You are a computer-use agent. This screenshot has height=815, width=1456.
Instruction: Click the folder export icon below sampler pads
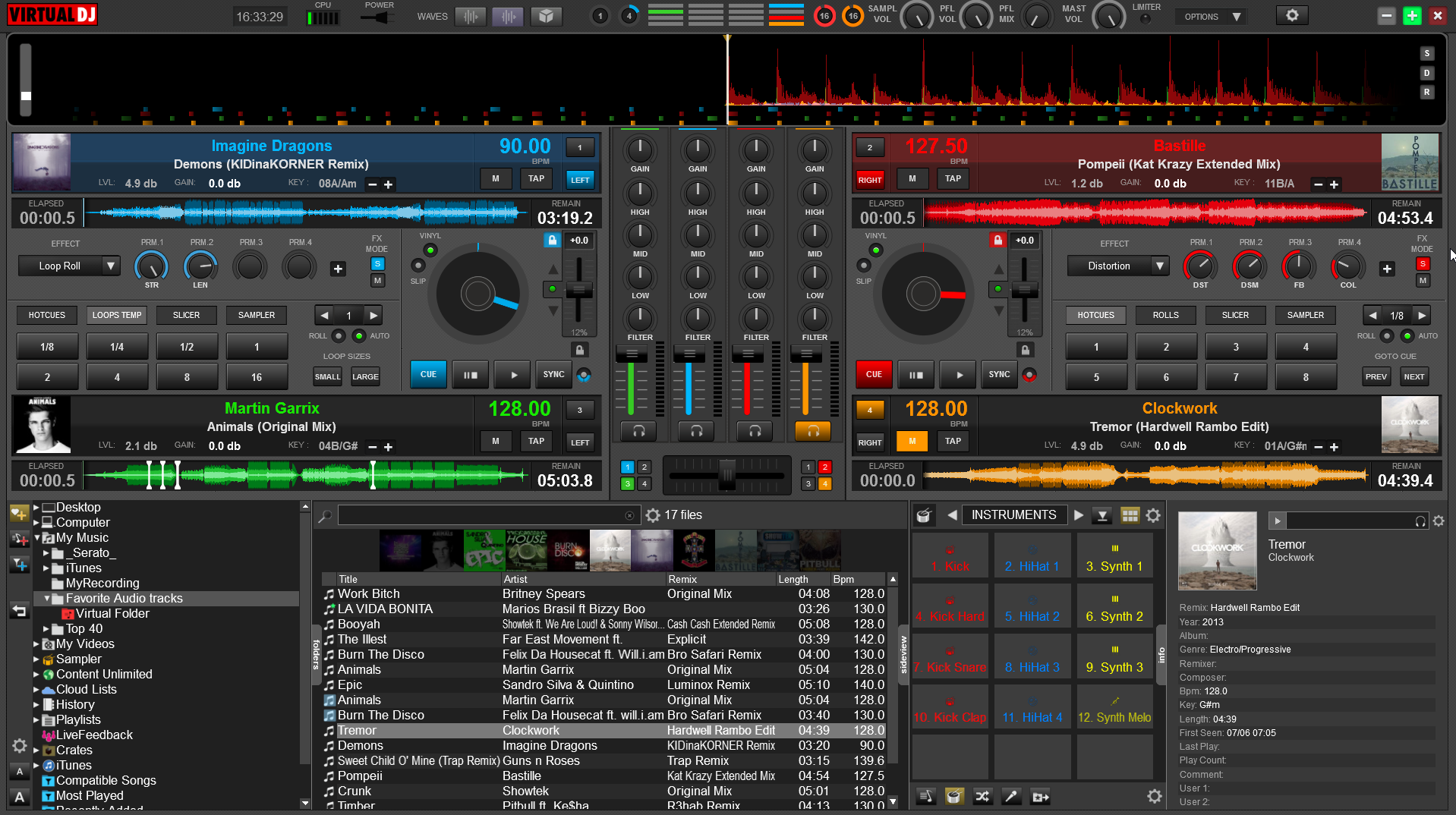[1040, 796]
